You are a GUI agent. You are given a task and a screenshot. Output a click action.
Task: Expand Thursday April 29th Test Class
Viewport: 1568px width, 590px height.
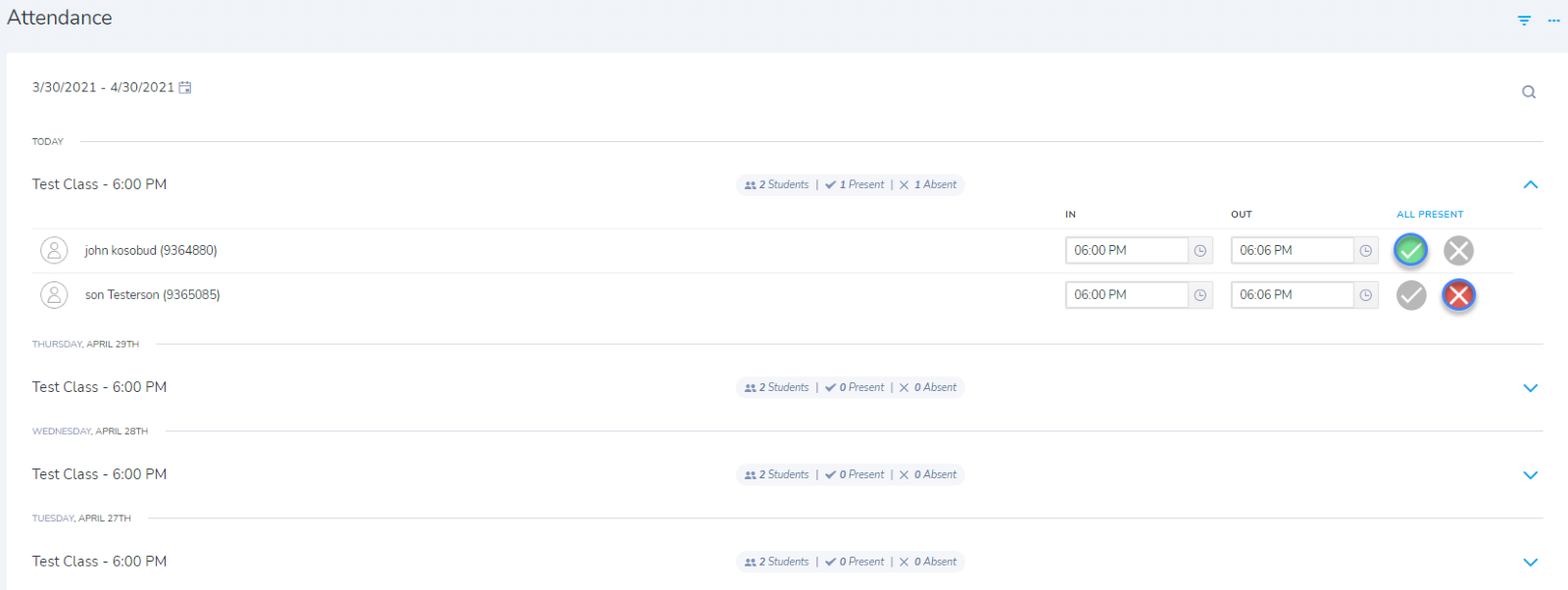(1531, 388)
